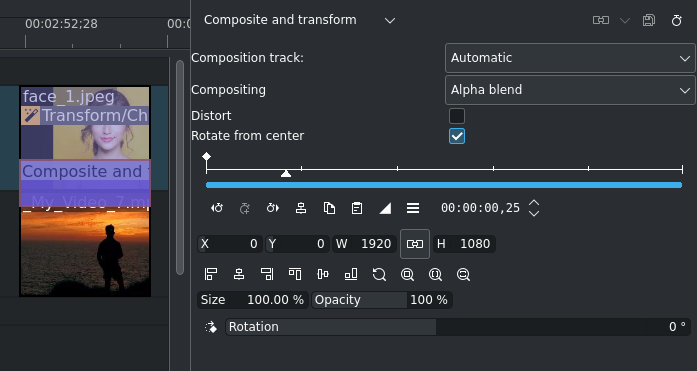The width and height of the screenshot is (697, 371).
Task: Click the dimmed add keyframe icon
Action: coord(245,208)
